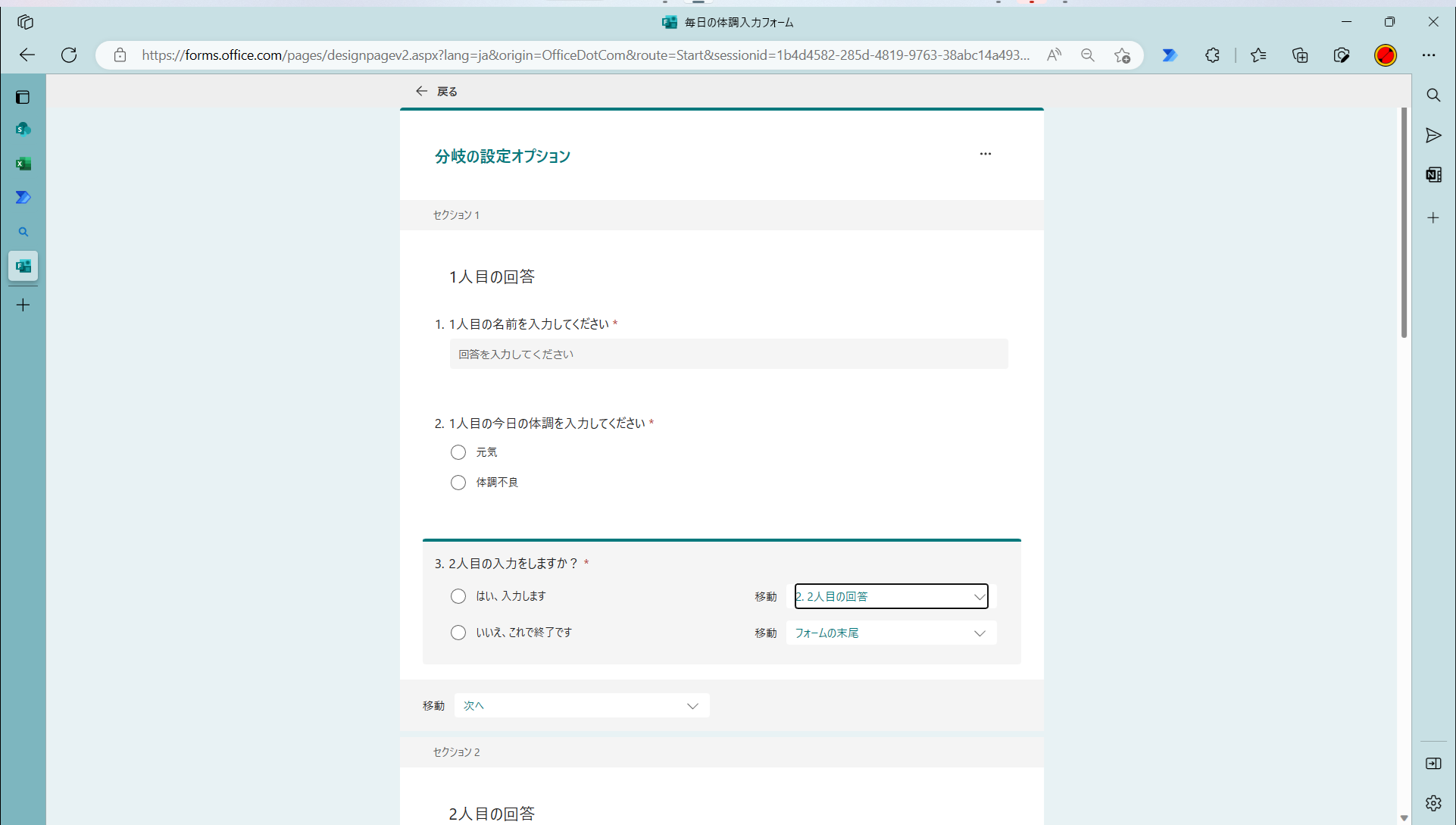1456x825 pixels.
Task: Click the name answer input field
Action: click(x=728, y=355)
